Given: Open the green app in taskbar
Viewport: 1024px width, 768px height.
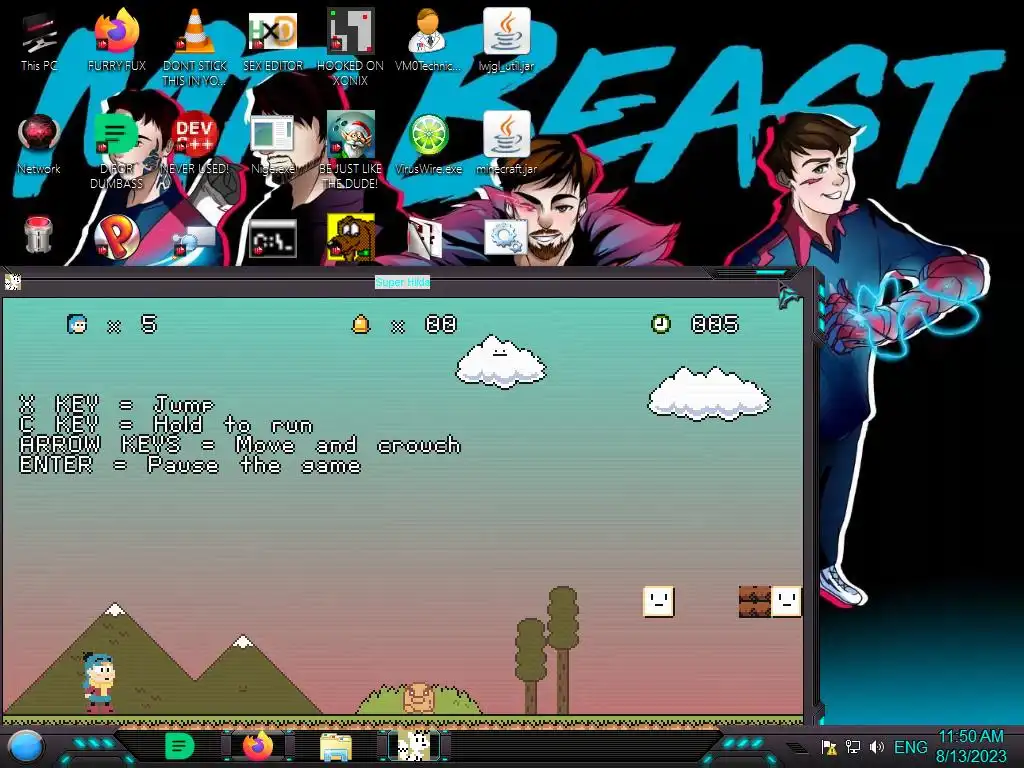Looking at the screenshot, I should (179, 746).
